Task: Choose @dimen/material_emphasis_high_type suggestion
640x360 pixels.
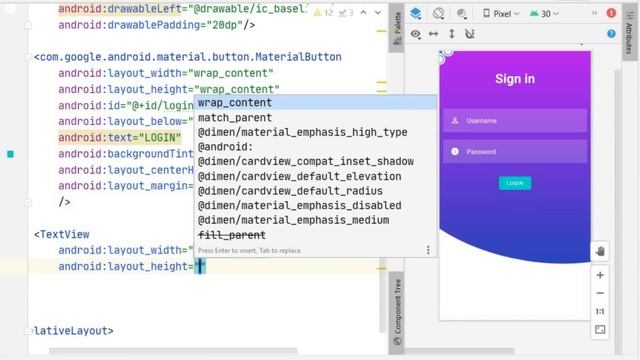Action: click(x=316, y=132)
